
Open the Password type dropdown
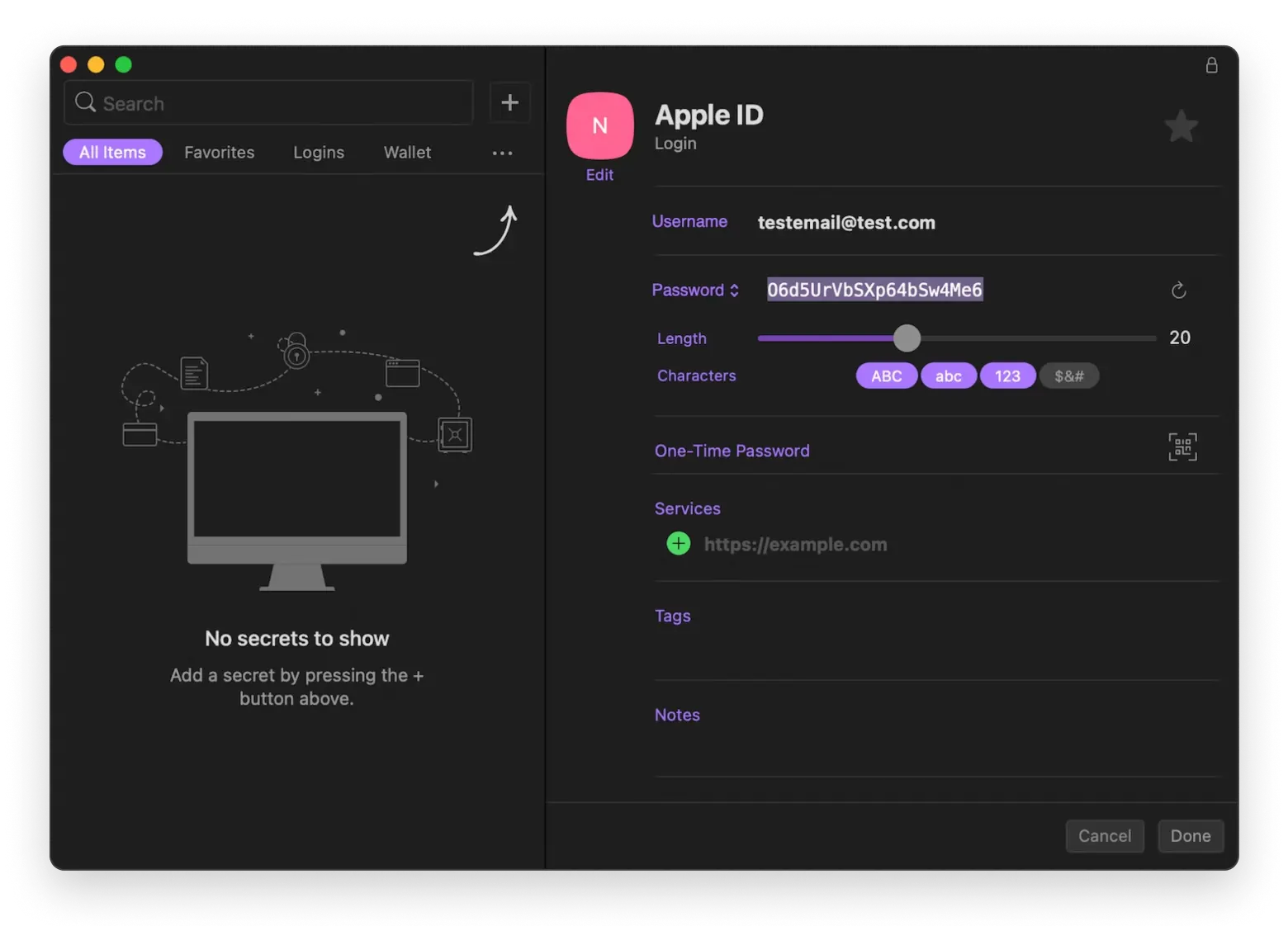695,290
